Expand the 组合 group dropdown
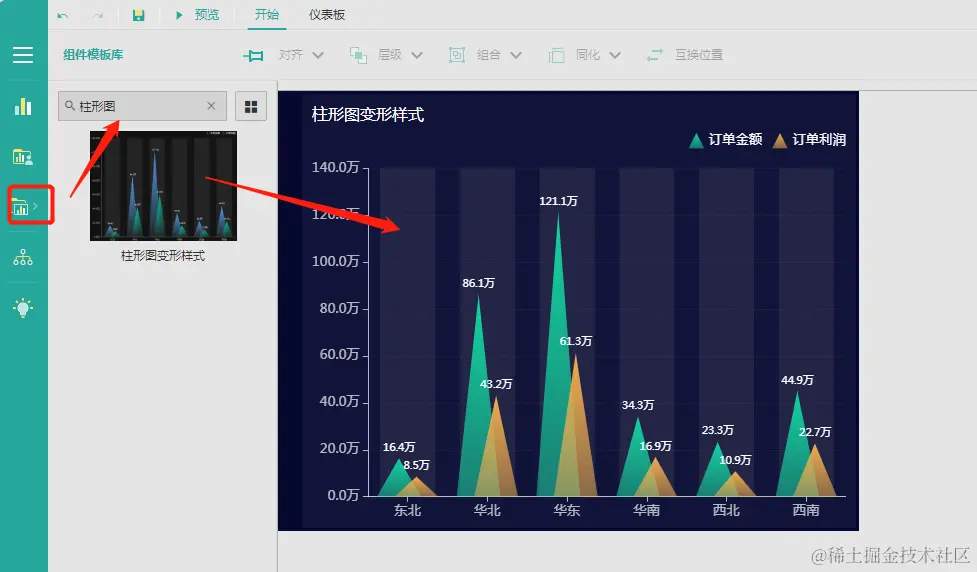 516,55
